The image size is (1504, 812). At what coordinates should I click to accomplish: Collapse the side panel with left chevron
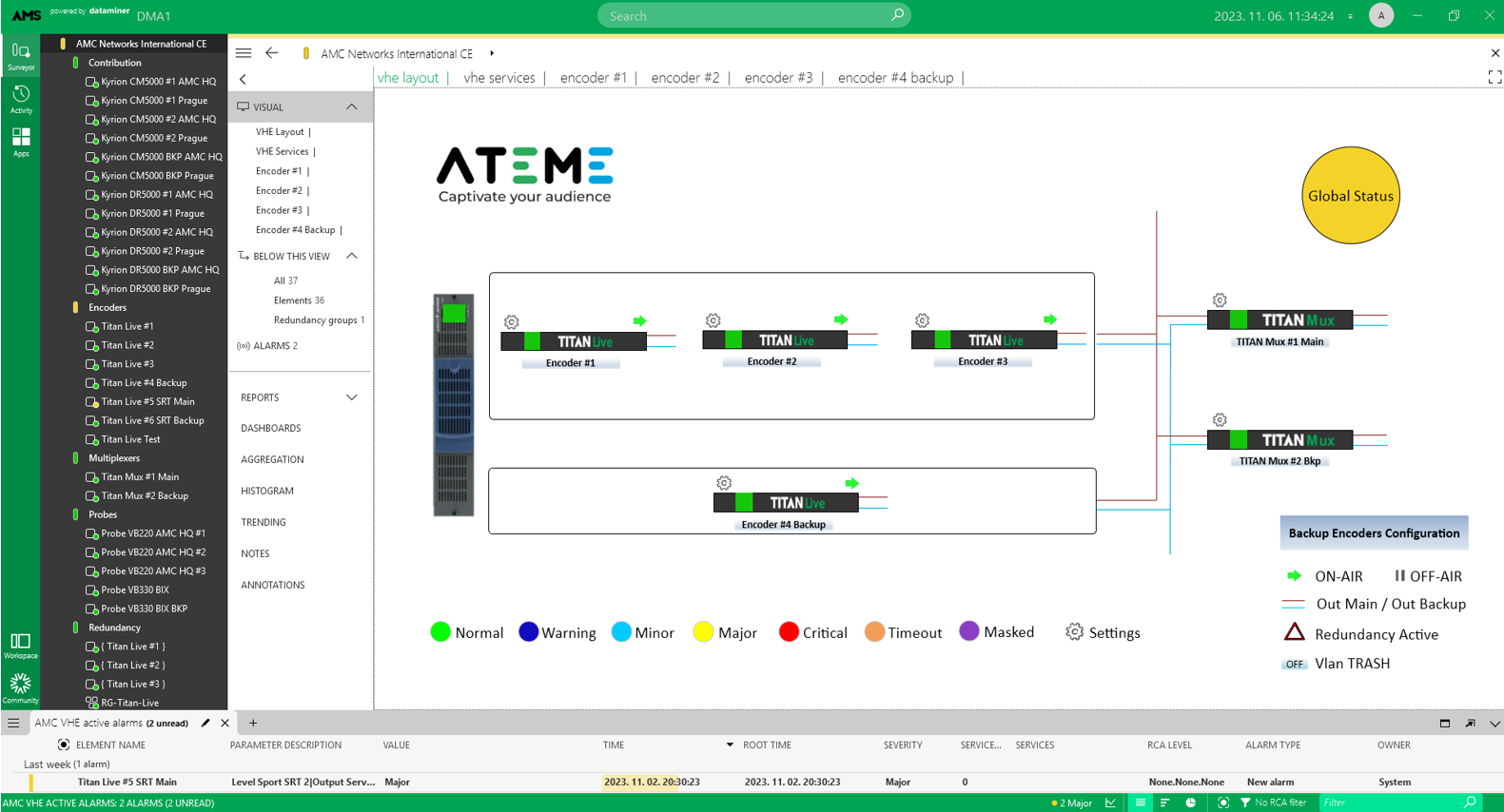pos(244,79)
